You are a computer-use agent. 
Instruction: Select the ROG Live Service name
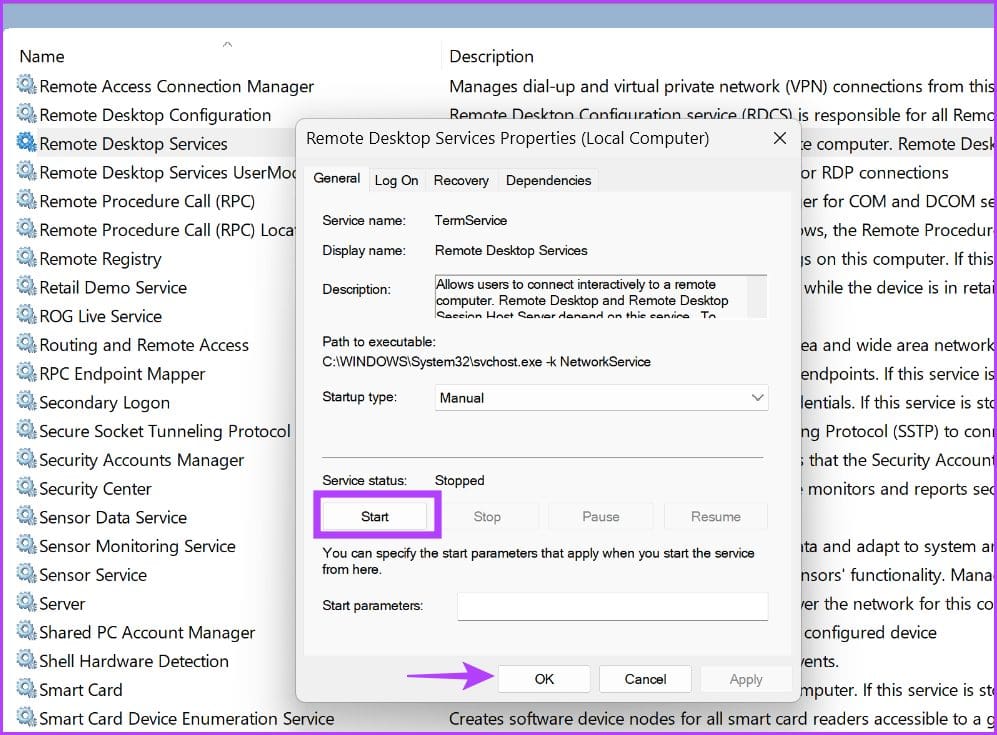click(100, 316)
